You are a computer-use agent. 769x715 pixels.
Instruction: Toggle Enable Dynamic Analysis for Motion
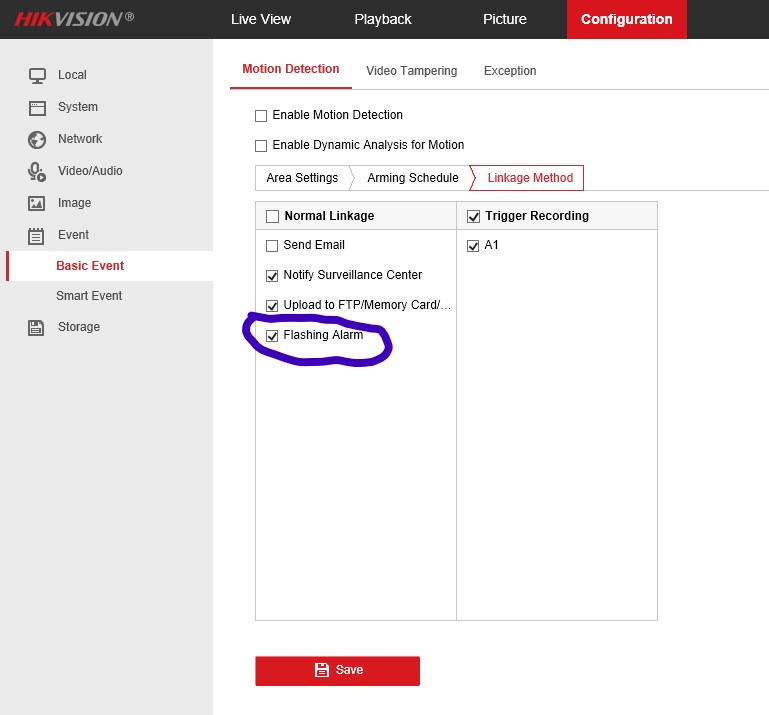click(262, 146)
